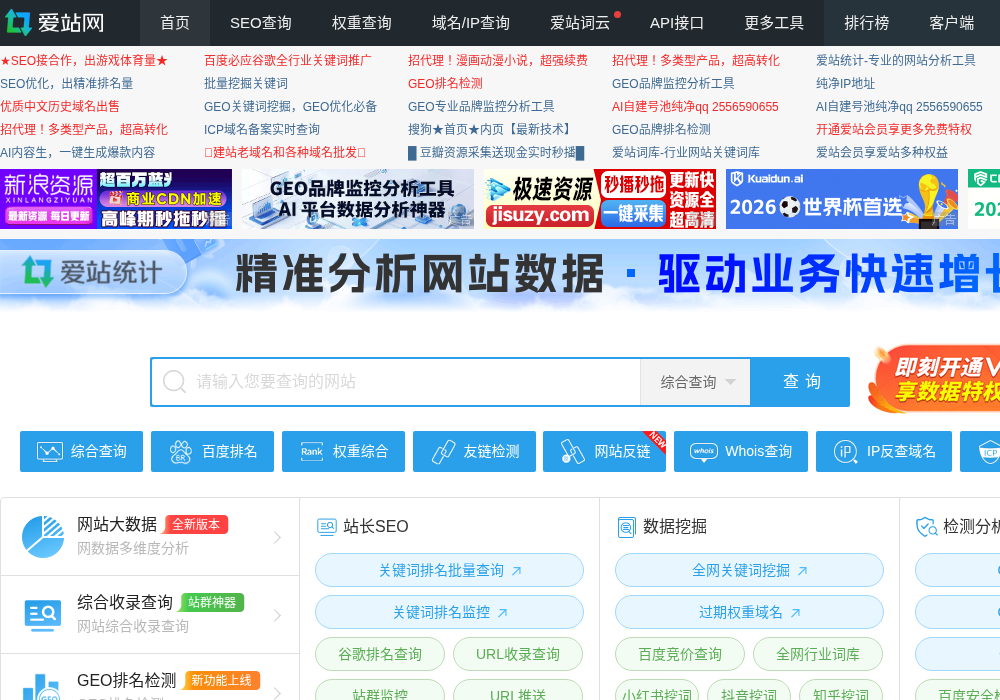Click the 友链检测 chain link icon
This screenshot has width=1000, height=700.
coord(443,451)
